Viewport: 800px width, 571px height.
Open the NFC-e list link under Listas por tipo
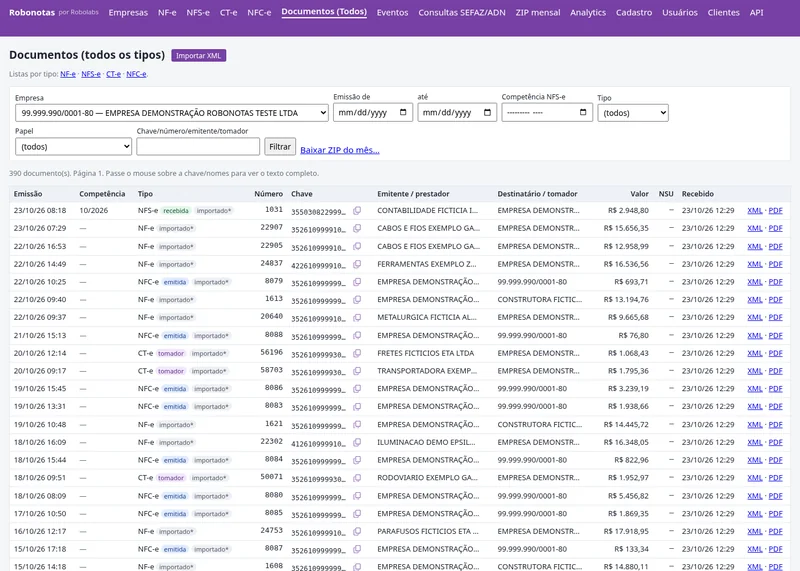pos(136,74)
